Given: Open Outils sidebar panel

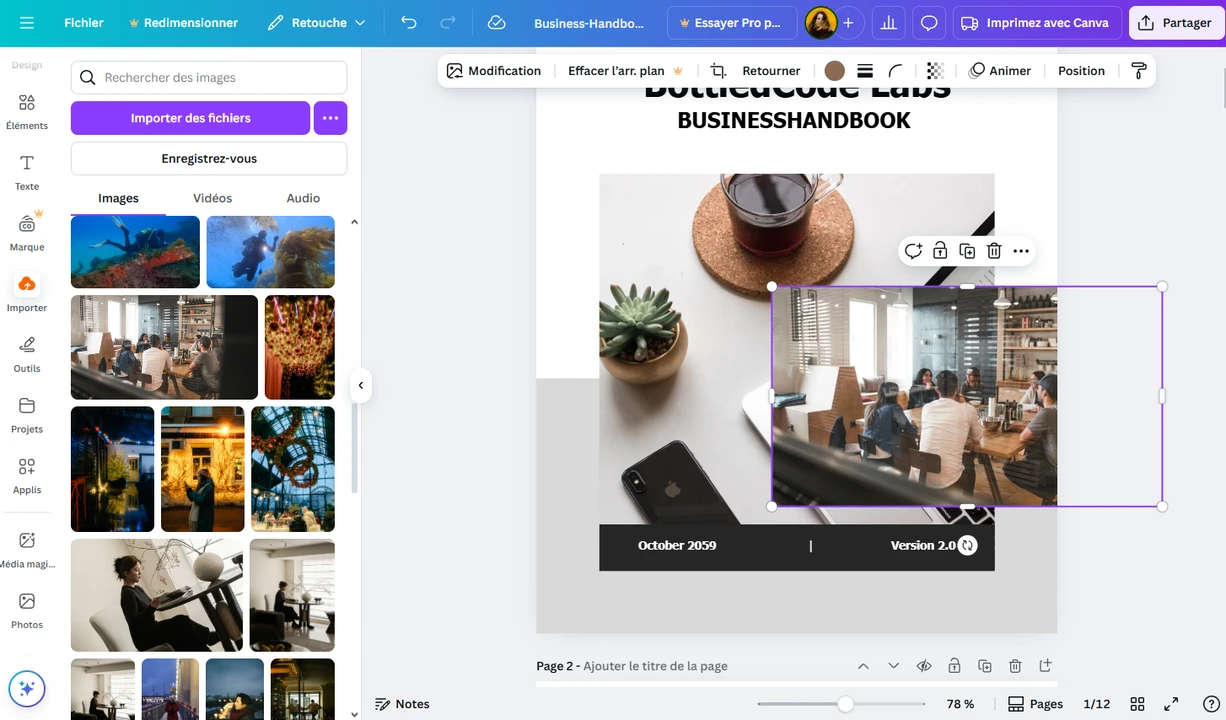Looking at the screenshot, I should [x=27, y=354].
